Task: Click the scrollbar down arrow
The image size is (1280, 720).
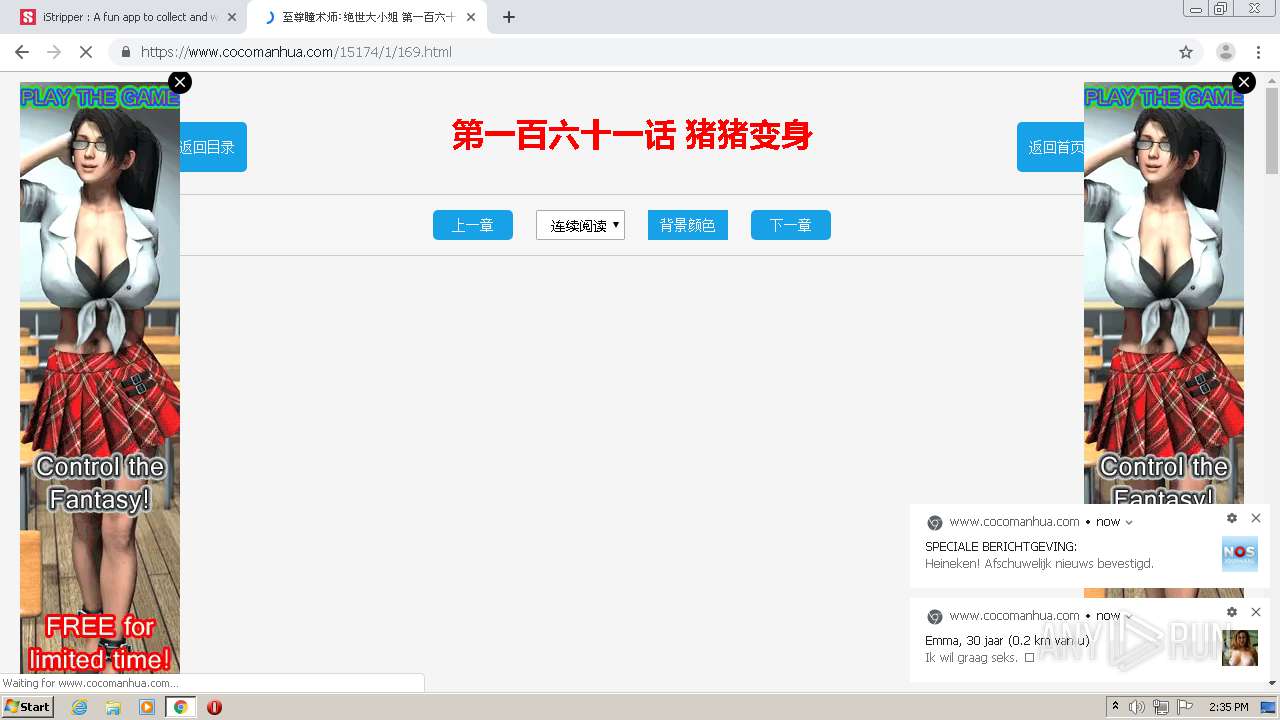Action: 1272,684
